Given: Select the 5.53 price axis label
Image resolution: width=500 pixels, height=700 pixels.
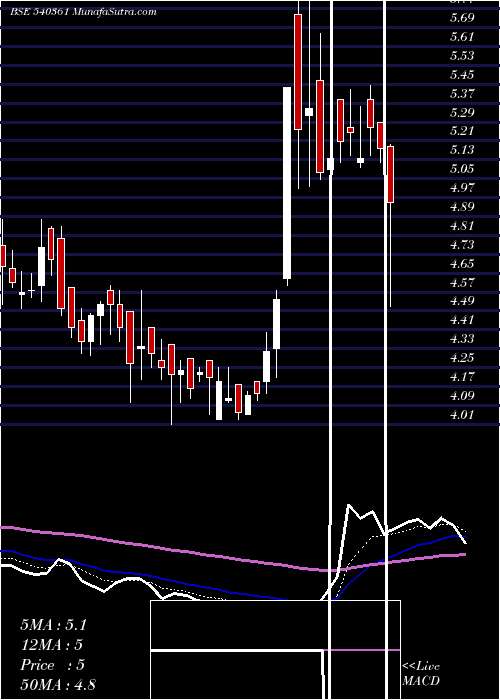Looking at the screenshot, I should click(x=462, y=56).
